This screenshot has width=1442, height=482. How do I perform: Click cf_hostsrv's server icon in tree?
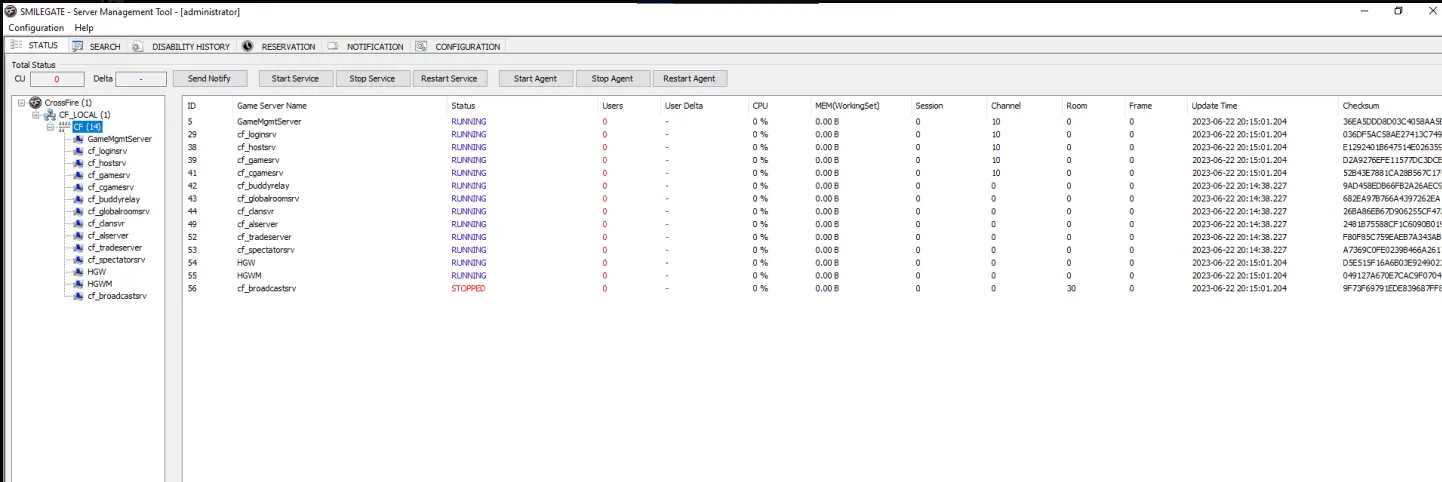click(79, 163)
